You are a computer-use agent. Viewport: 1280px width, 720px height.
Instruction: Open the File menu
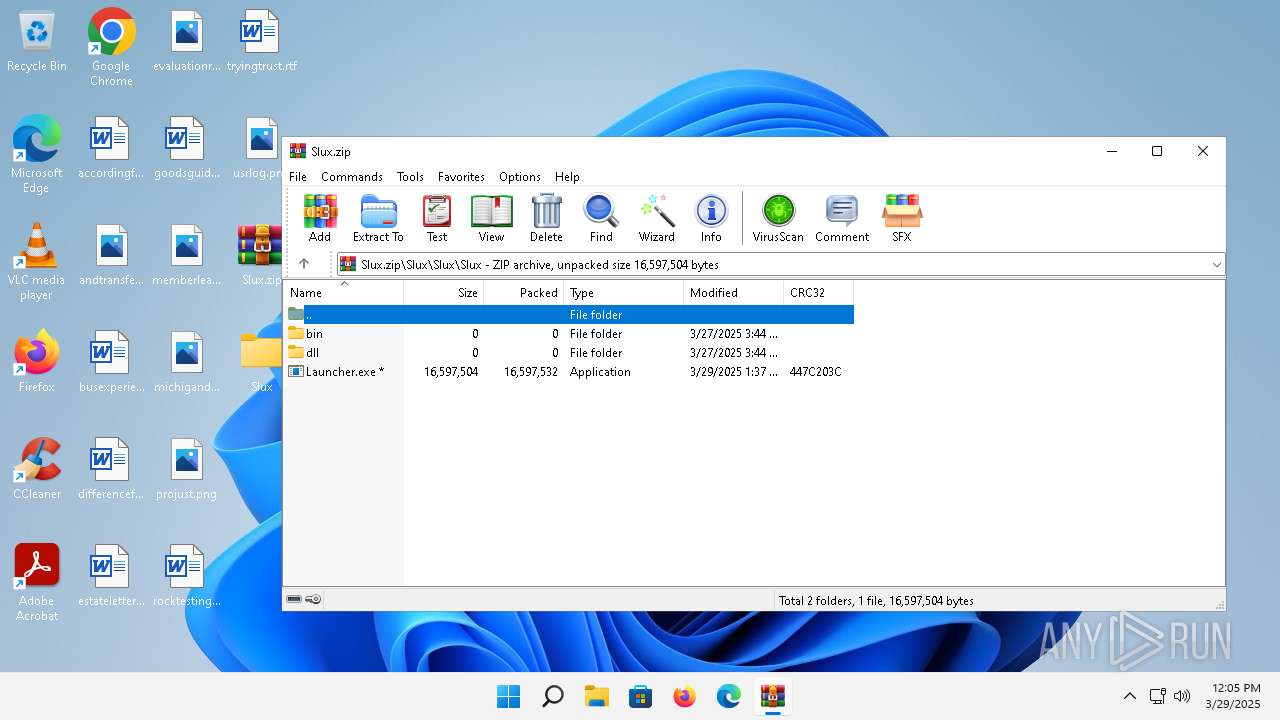pos(298,177)
